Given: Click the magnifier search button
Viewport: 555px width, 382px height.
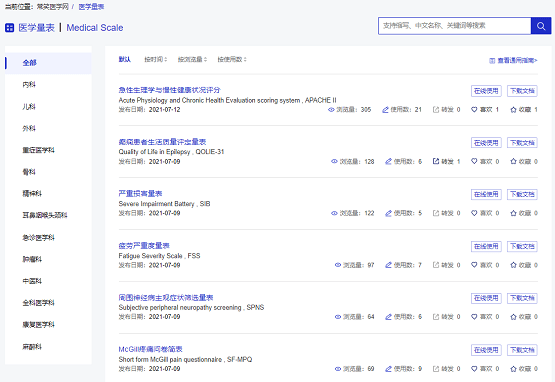Looking at the screenshot, I should click(x=541, y=26).
